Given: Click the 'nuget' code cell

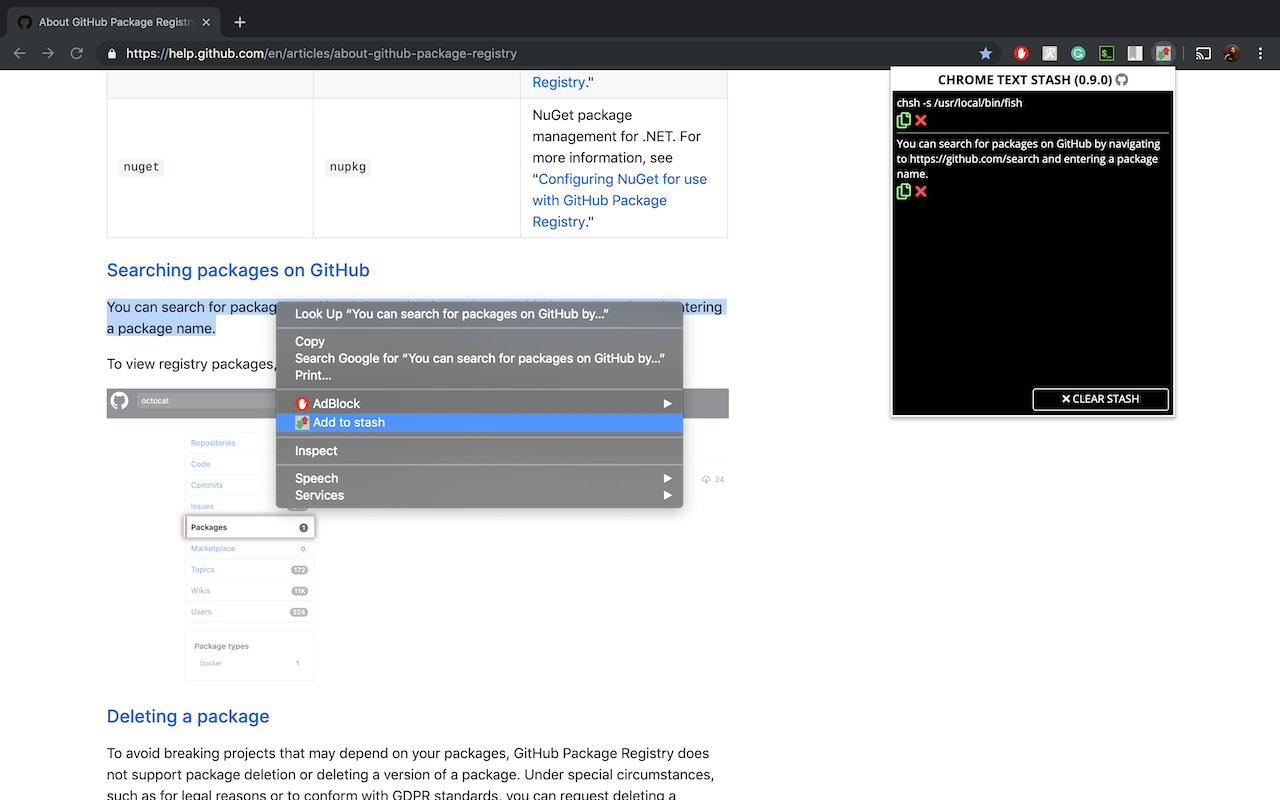Looking at the screenshot, I should pos(141,167).
